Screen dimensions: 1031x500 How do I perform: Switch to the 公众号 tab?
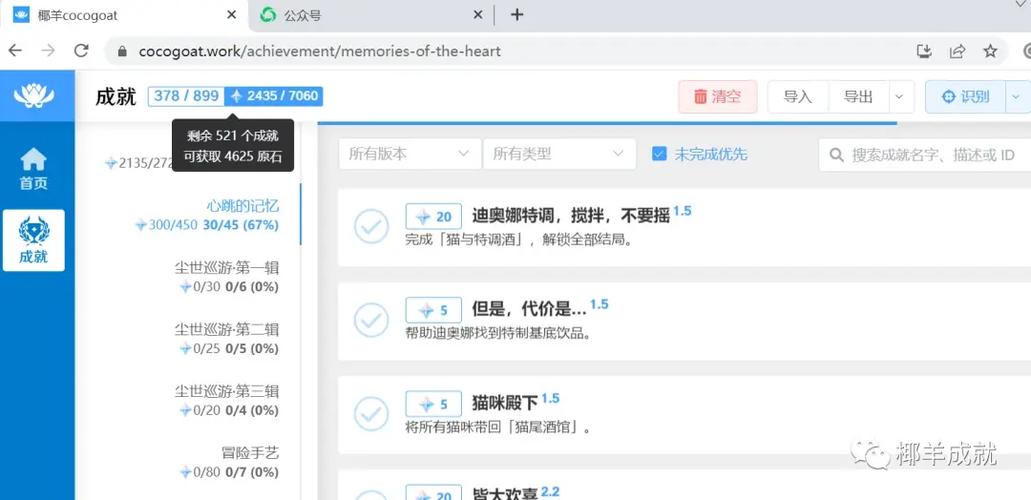pyautogui.click(x=372, y=15)
